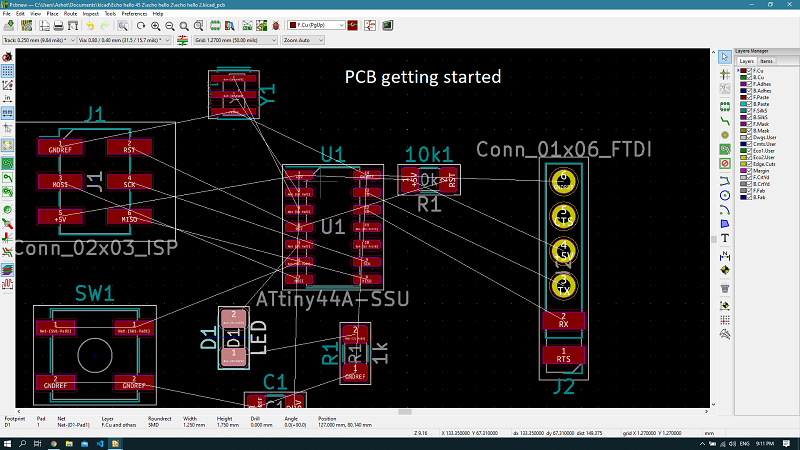The image size is (800, 450).
Task: Switch units to inches icon
Action: (8, 98)
